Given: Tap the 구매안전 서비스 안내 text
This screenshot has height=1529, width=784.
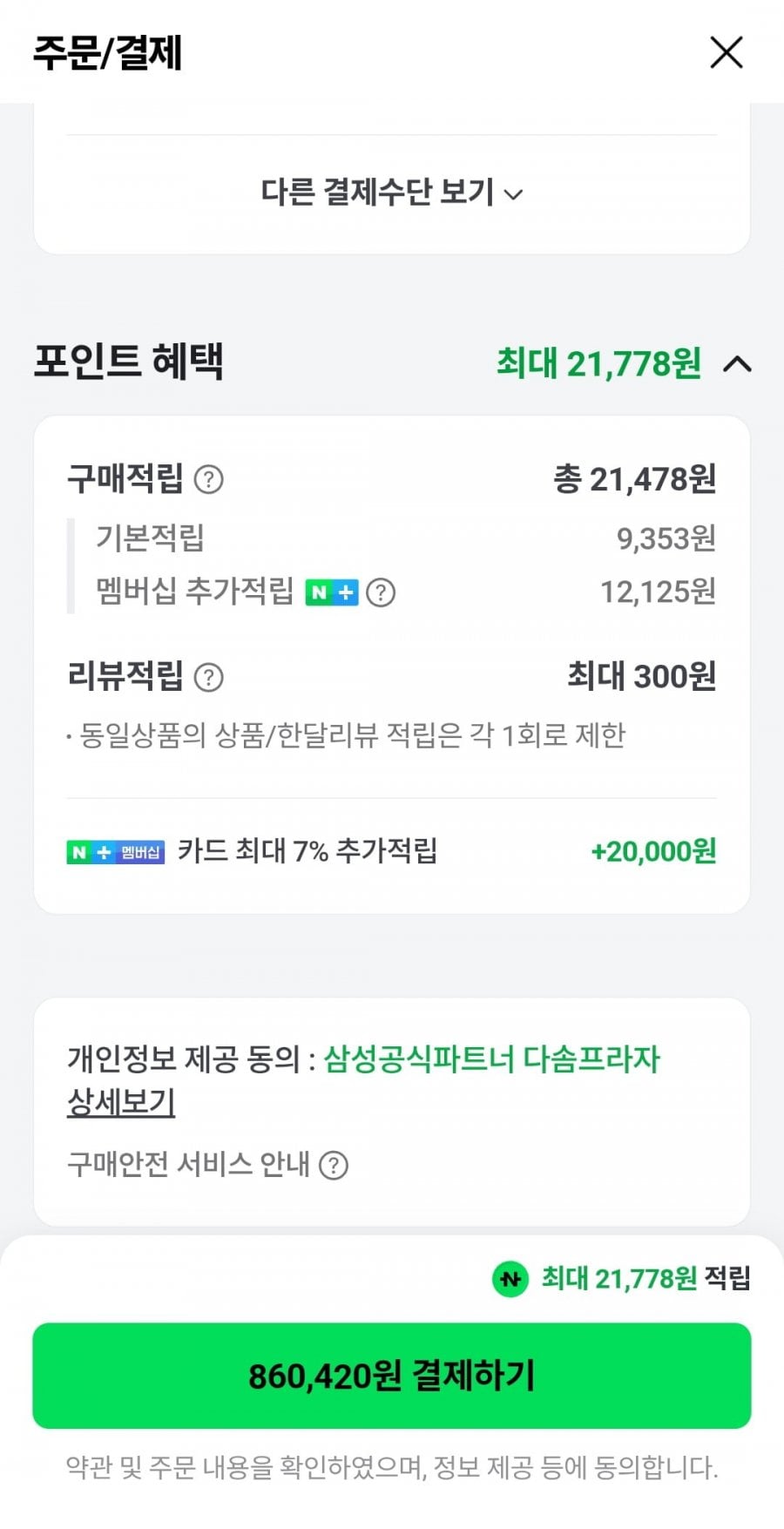Looking at the screenshot, I should tap(188, 1164).
